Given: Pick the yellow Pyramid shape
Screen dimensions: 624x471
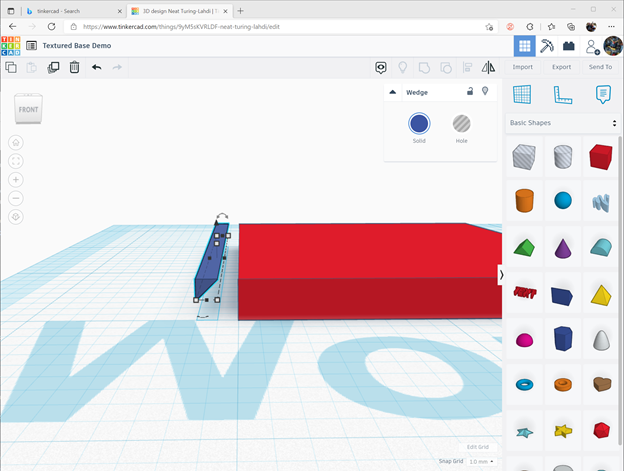Looking at the screenshot, I should pyautogui.click(x=601, y=295).
